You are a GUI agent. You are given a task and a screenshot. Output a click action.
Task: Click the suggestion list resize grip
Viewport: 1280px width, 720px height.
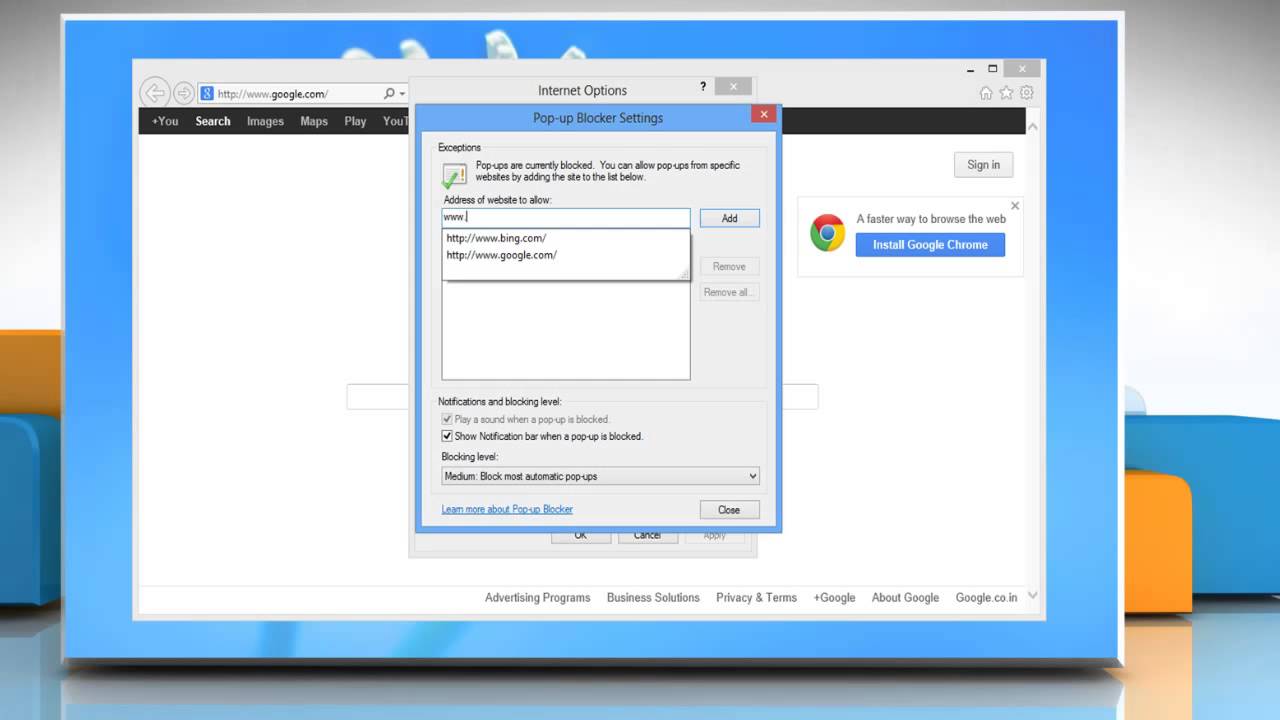pyautogui.click(x=684, y=273)
